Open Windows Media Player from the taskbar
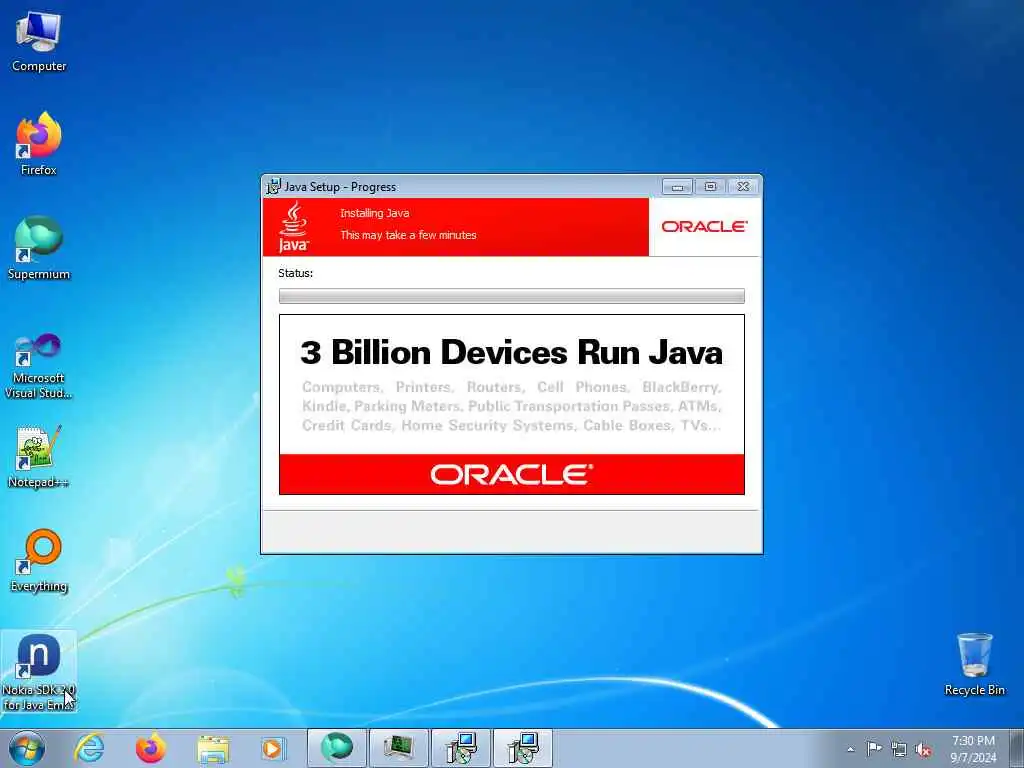Viewport: 1024px width, 768px height. pos(273,748)
